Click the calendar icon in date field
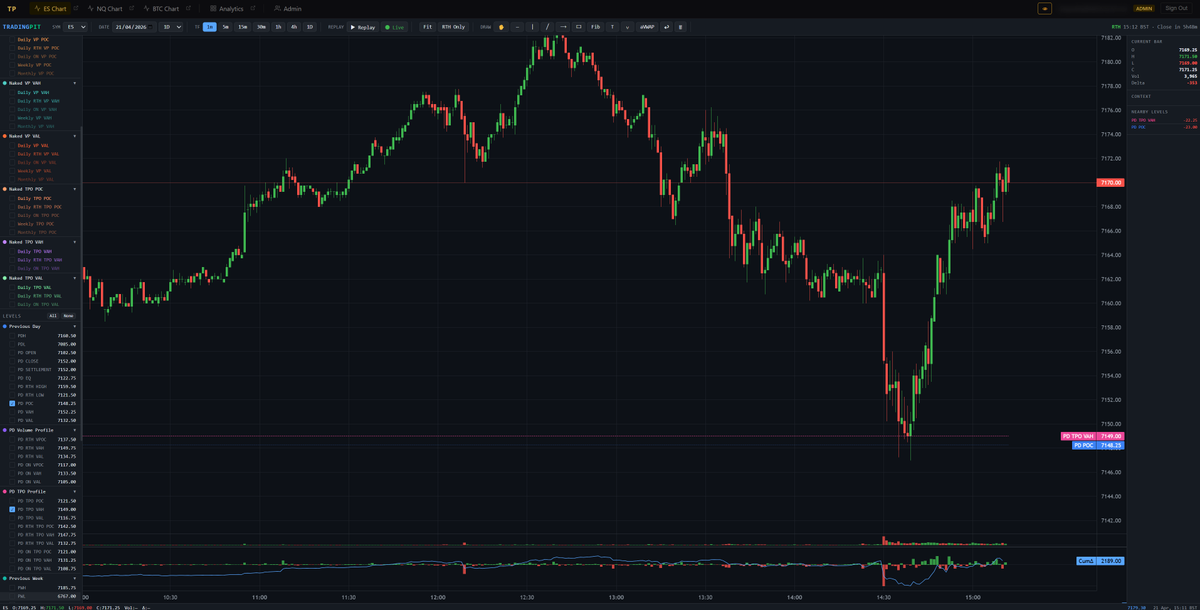 coord(152,27)
